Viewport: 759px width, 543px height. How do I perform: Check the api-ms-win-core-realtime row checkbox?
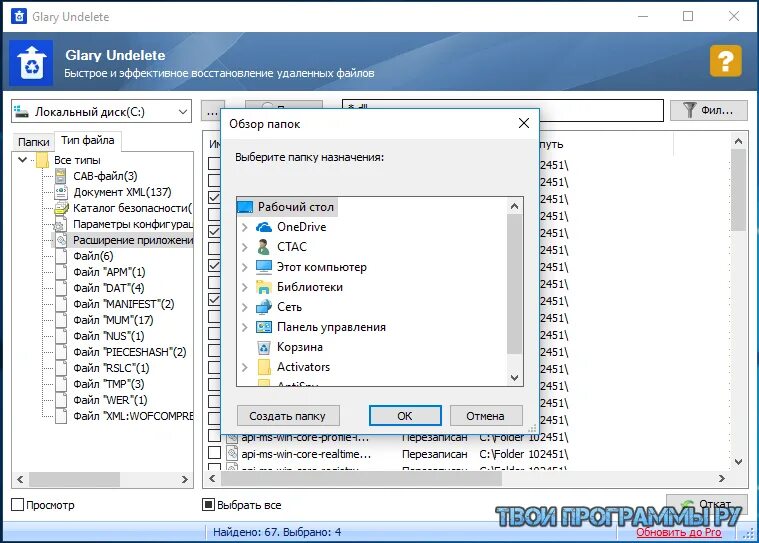pos(214,453)
